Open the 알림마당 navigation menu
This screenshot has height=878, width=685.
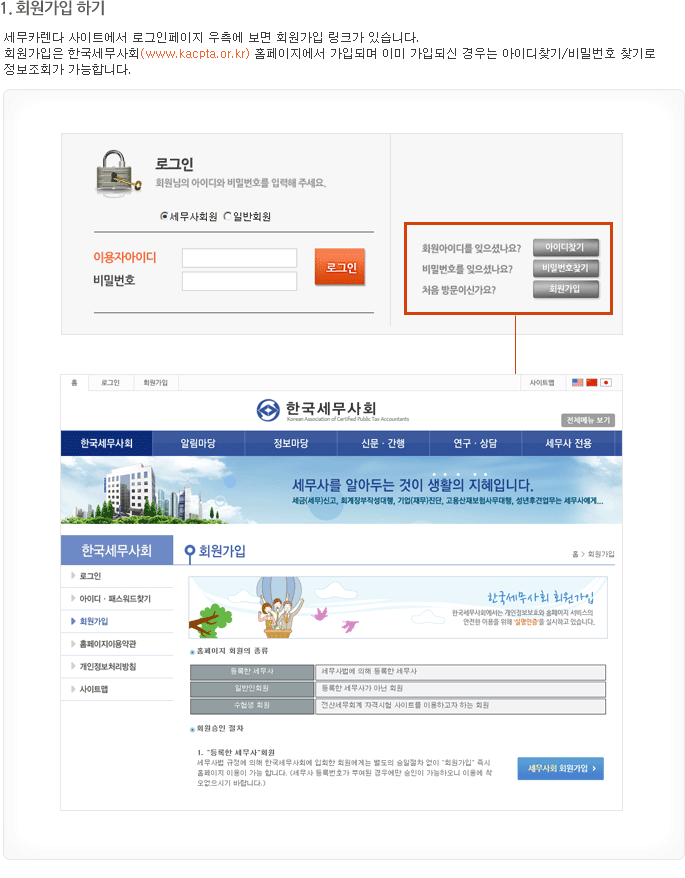coord(198,443)
